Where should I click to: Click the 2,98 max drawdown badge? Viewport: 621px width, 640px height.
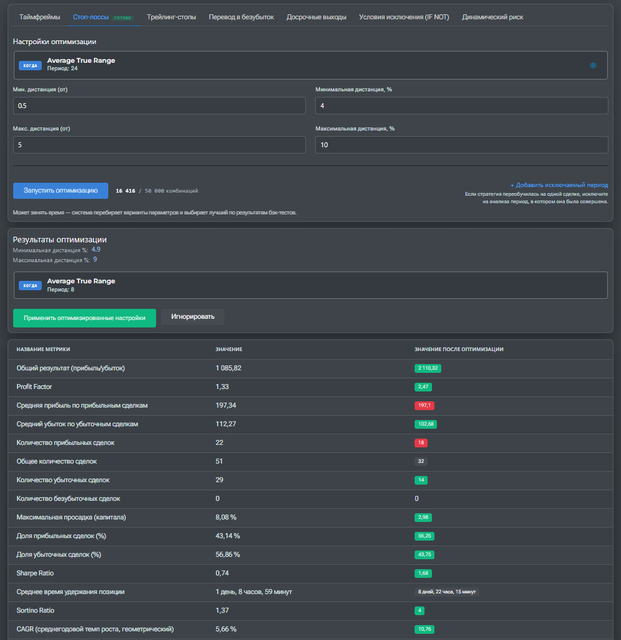pyautogui.click(x=423, y=518)
